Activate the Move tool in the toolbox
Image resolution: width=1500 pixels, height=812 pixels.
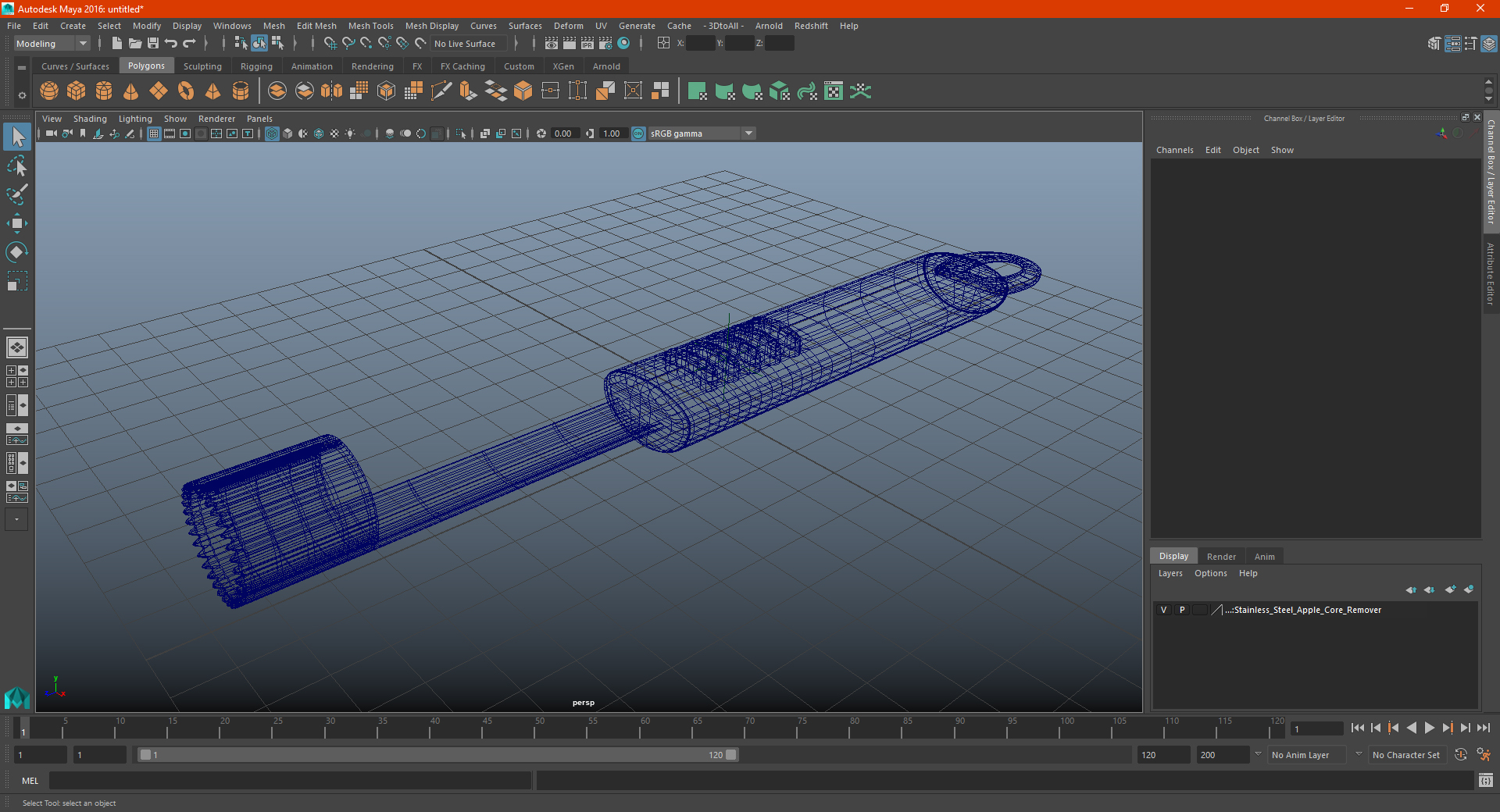[x=16, y=223]
